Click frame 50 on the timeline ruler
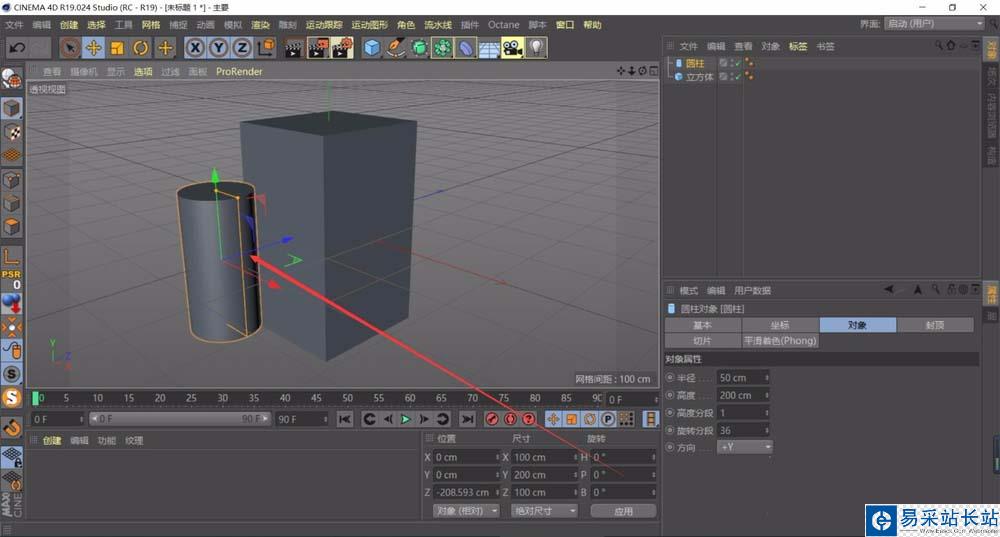This screenshot has height=537, width=1000. (348, 398)
